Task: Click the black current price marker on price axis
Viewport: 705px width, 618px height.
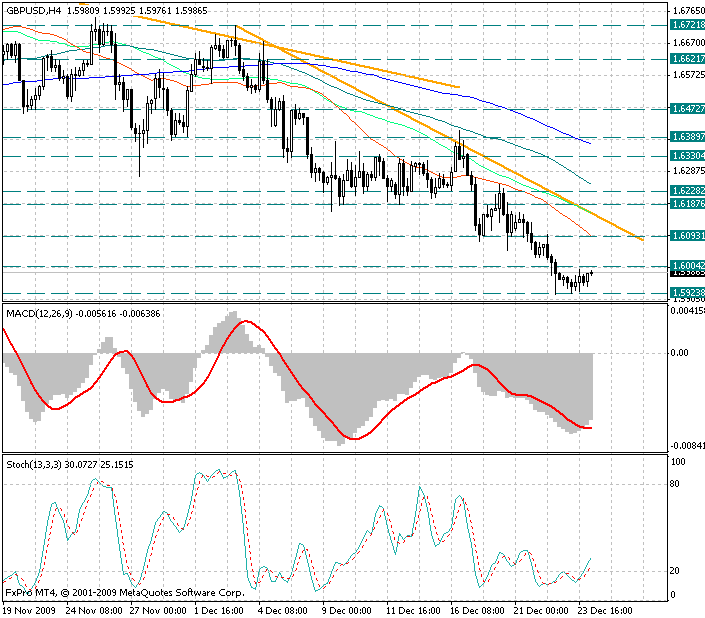Action: (687, 273)
